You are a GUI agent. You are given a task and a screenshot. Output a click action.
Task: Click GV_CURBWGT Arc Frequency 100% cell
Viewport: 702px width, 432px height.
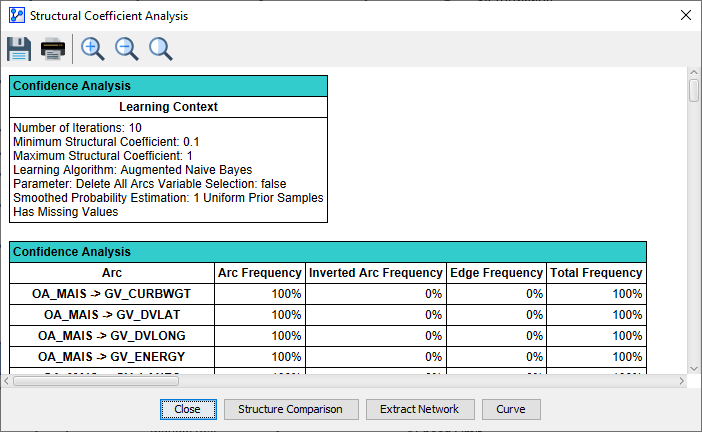pos(260,294)
